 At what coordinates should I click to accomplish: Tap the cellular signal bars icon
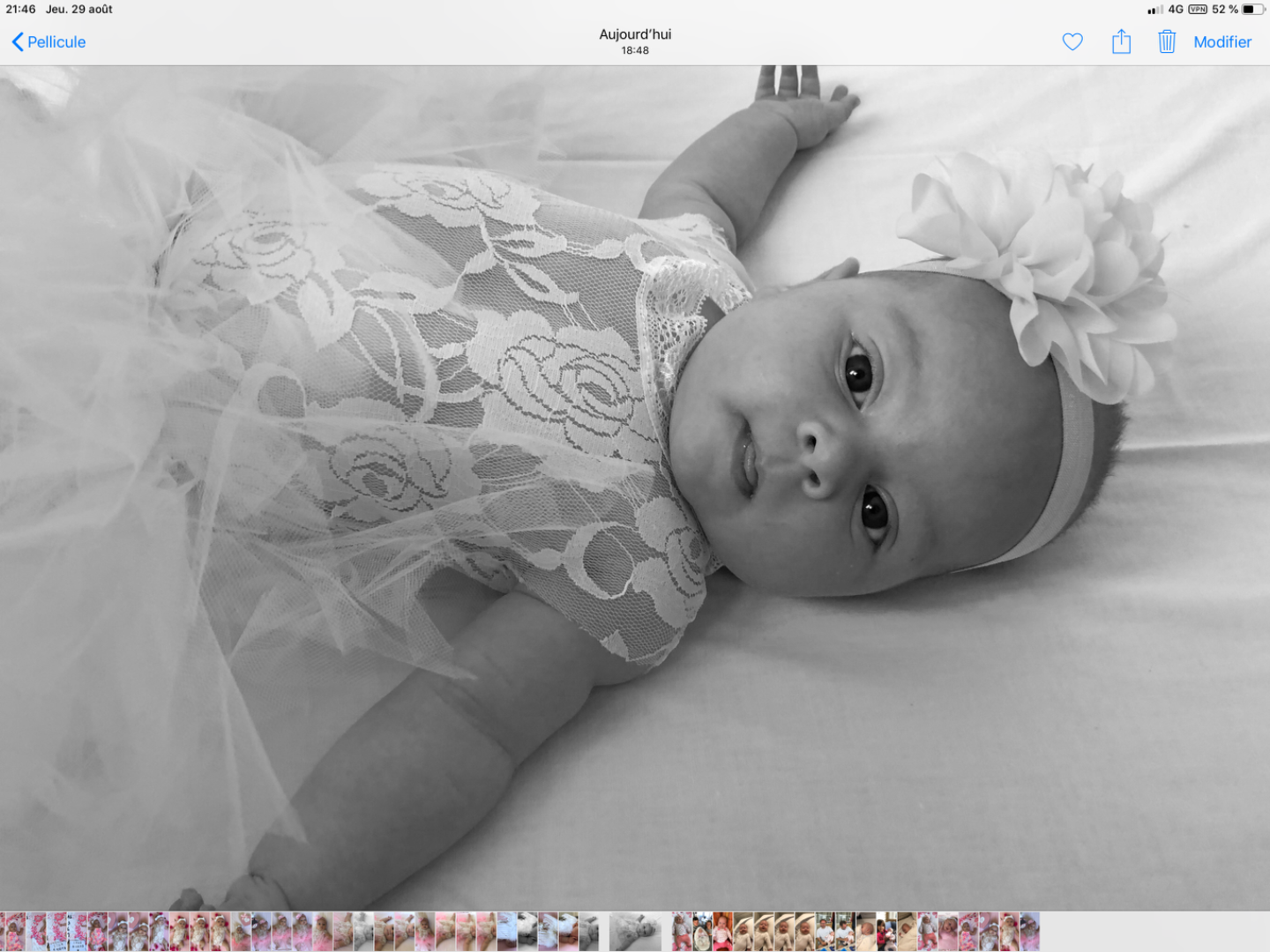(1154, 10)
